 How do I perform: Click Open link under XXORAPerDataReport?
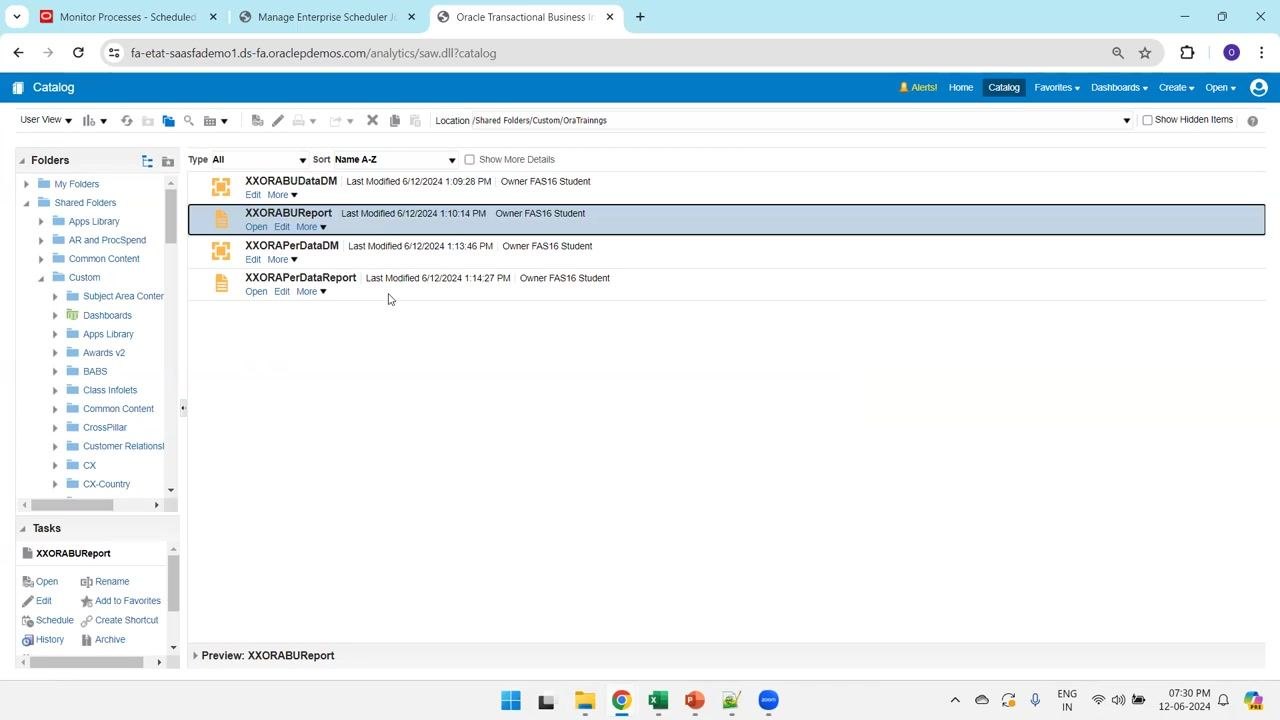pos(256,292)
